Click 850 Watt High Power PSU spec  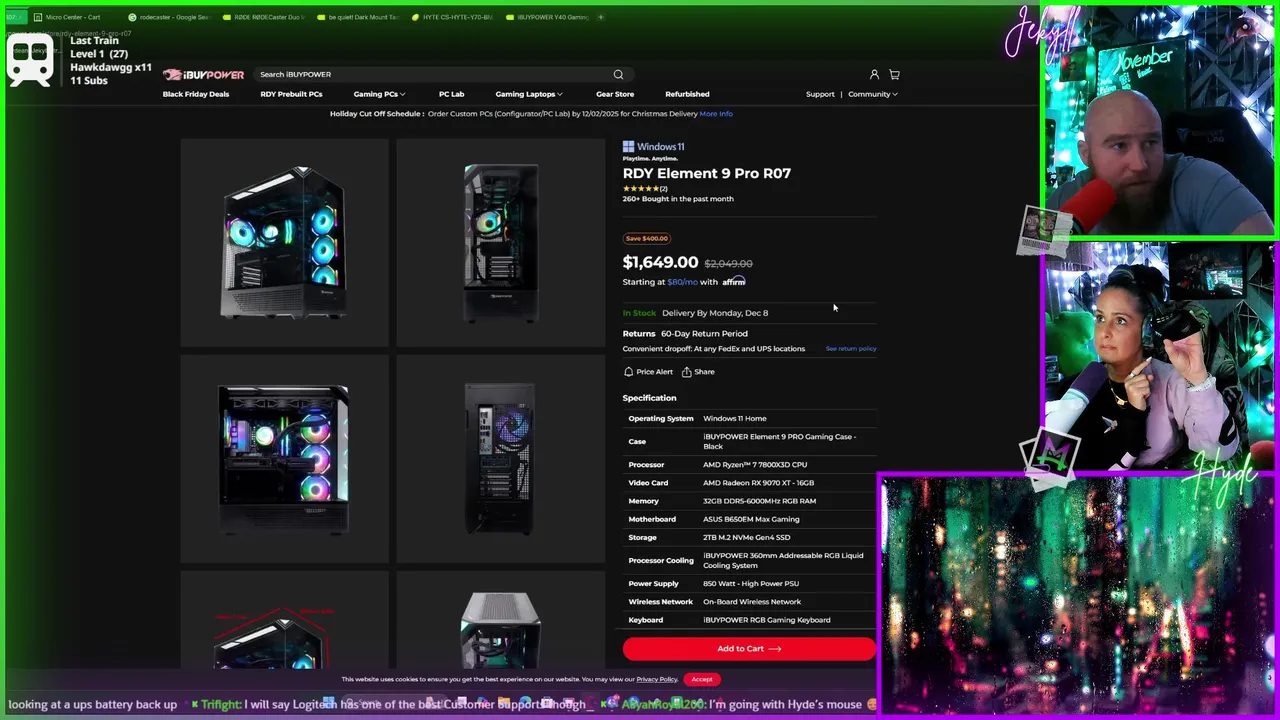click(751, 584)
